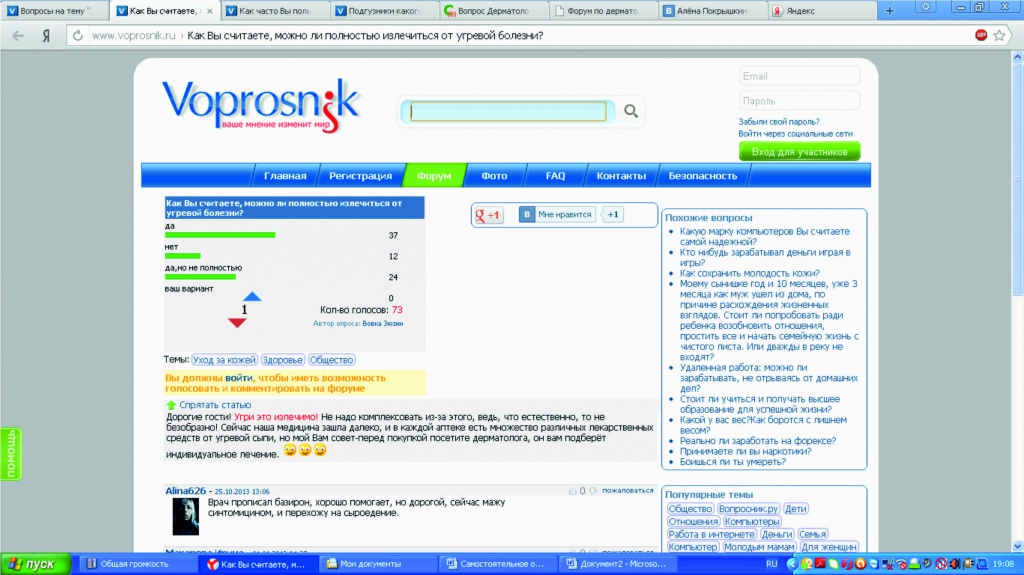Click the search magnifier icon
Screen dimensions: 1024x575
(x=631, y=111)
